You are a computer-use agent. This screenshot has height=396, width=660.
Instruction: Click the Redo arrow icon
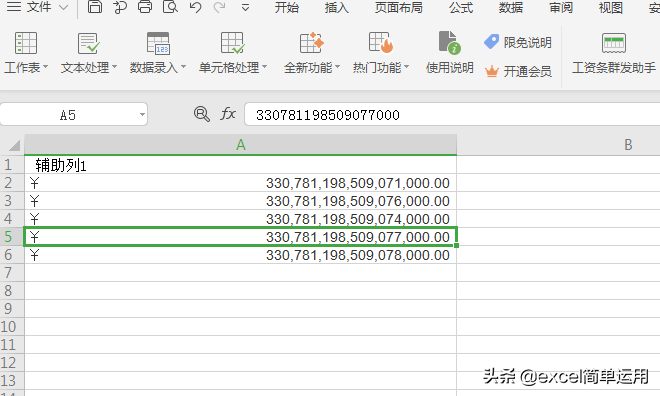pyautogui.click(x=219, y=7)
